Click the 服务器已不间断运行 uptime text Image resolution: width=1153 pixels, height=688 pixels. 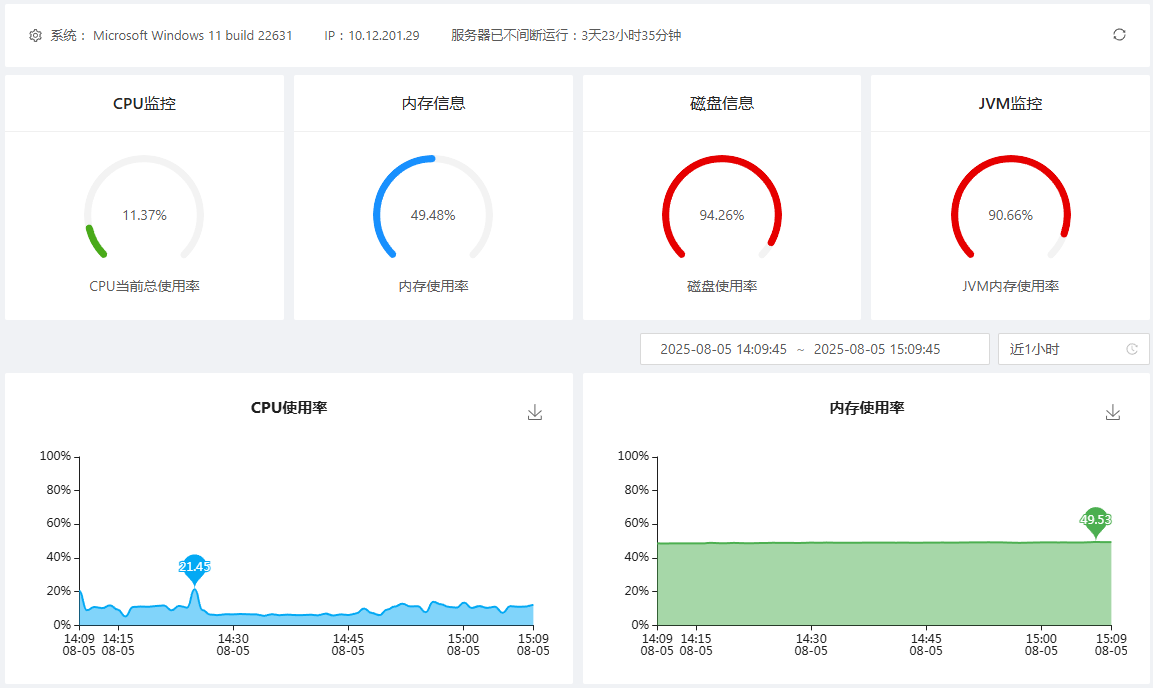coord(566,36)
